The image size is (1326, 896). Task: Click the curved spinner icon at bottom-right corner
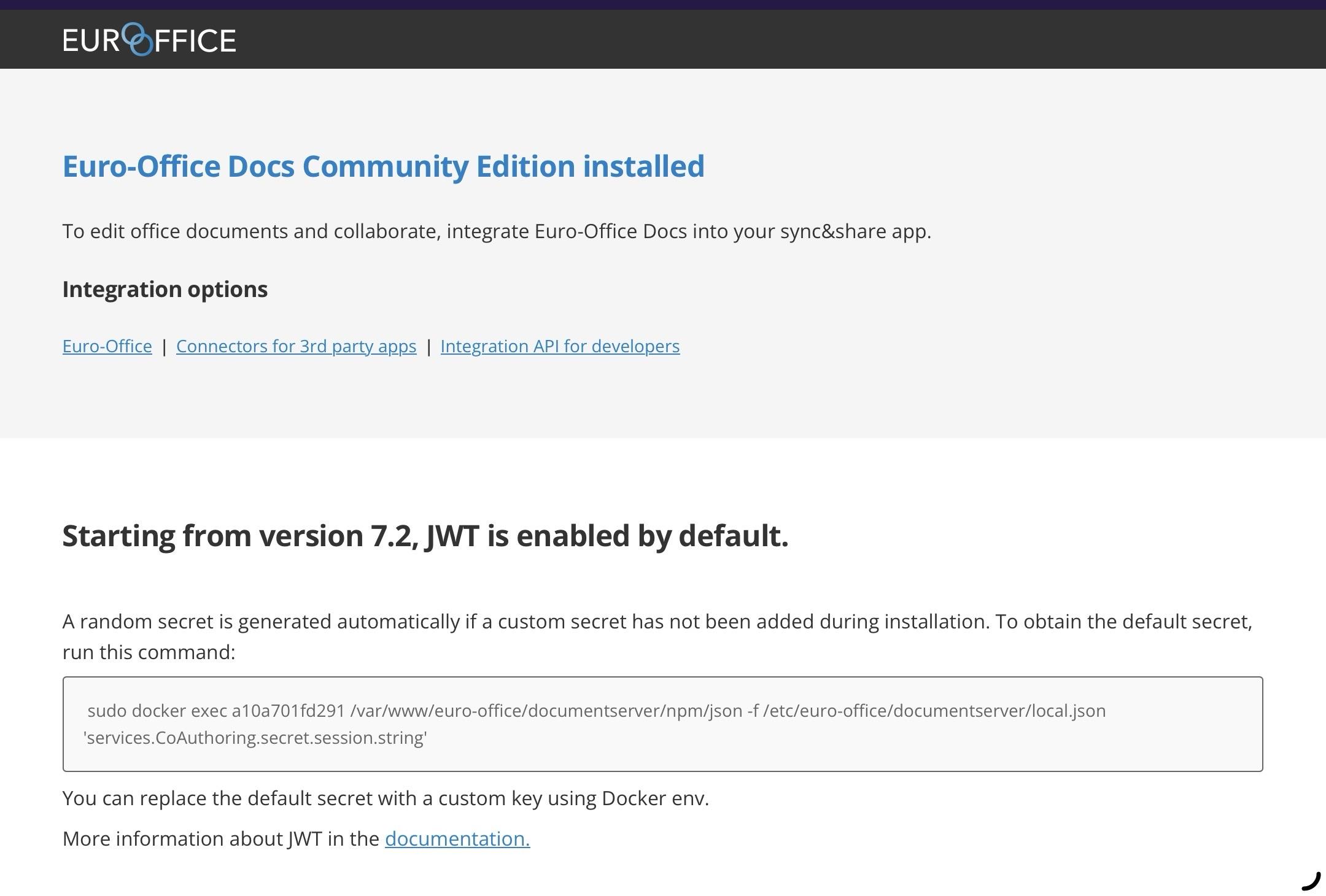click(x=1311, y=881)
